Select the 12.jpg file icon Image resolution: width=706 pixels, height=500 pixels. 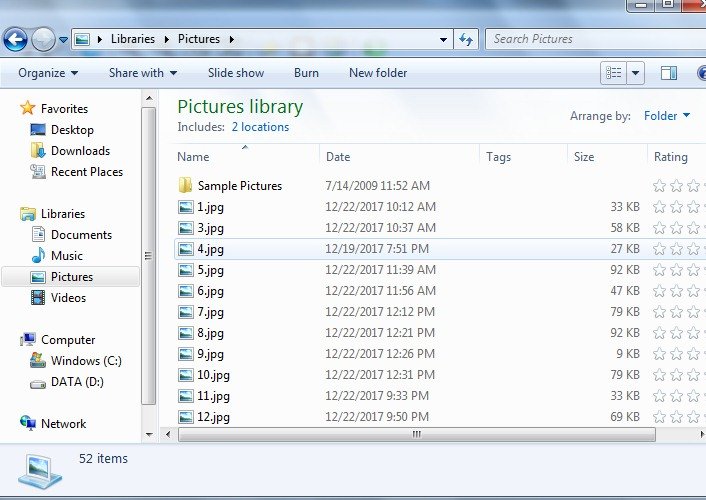186,417
